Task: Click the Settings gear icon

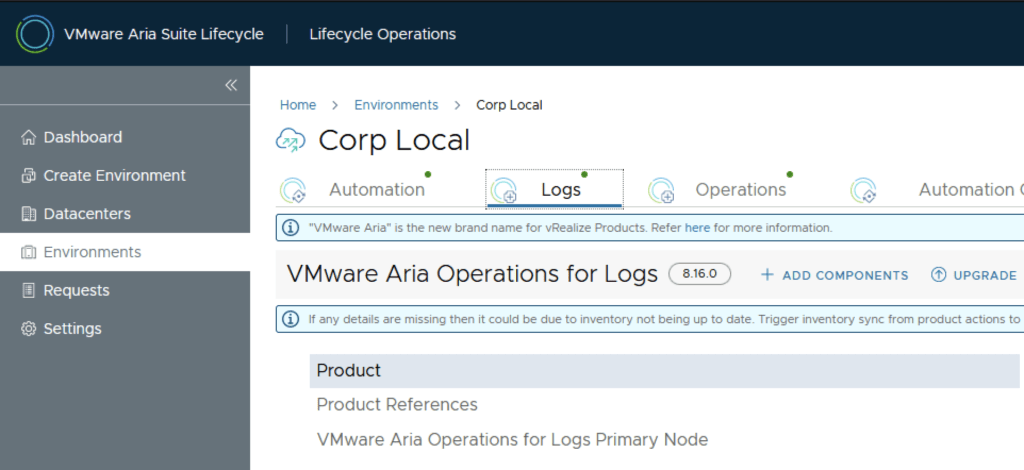Action: (x=28, y=329)
